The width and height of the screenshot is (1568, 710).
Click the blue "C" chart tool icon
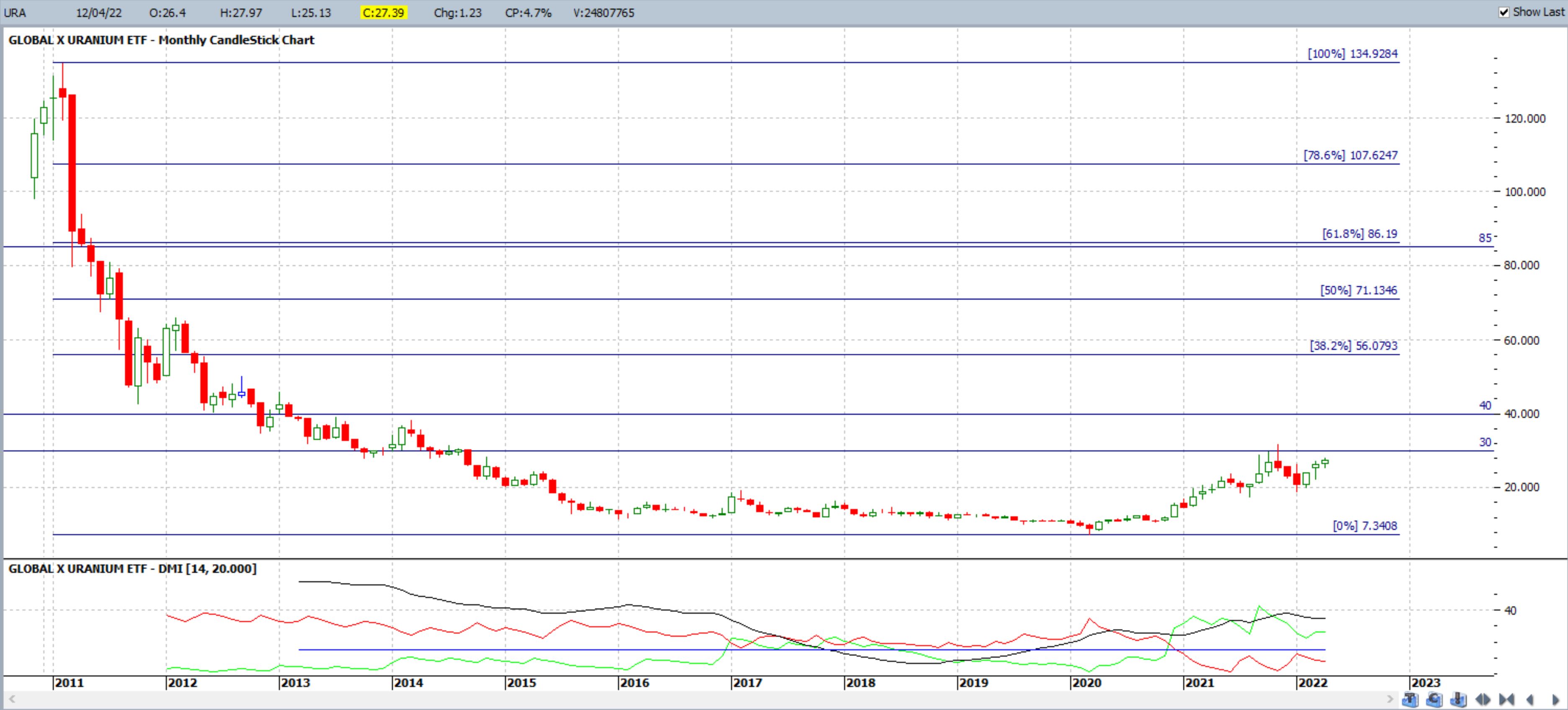[1435, 700]
